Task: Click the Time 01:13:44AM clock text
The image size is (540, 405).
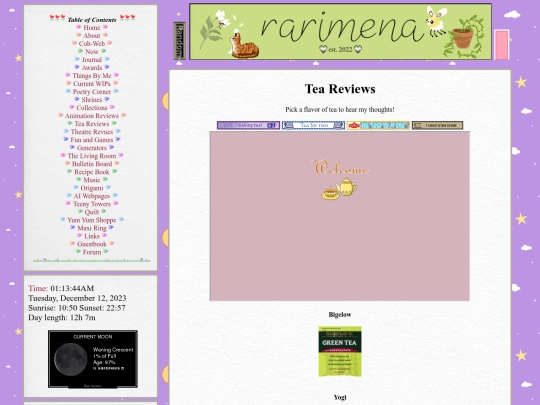Action: click(61, 288)
